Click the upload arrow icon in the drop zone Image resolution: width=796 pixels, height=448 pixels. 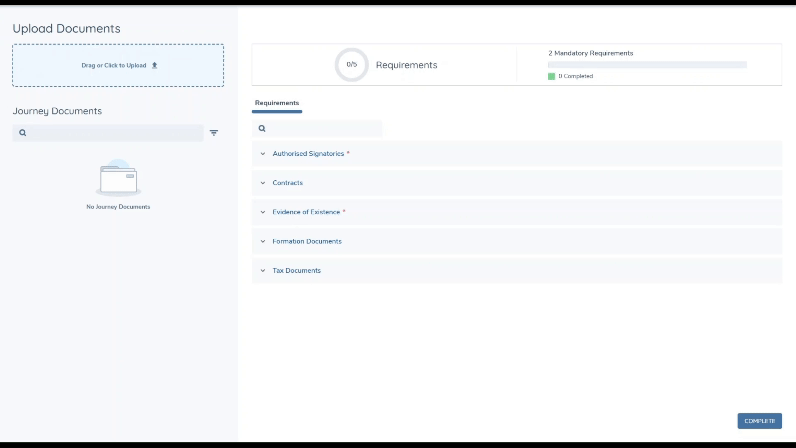(x=155, y=66)
